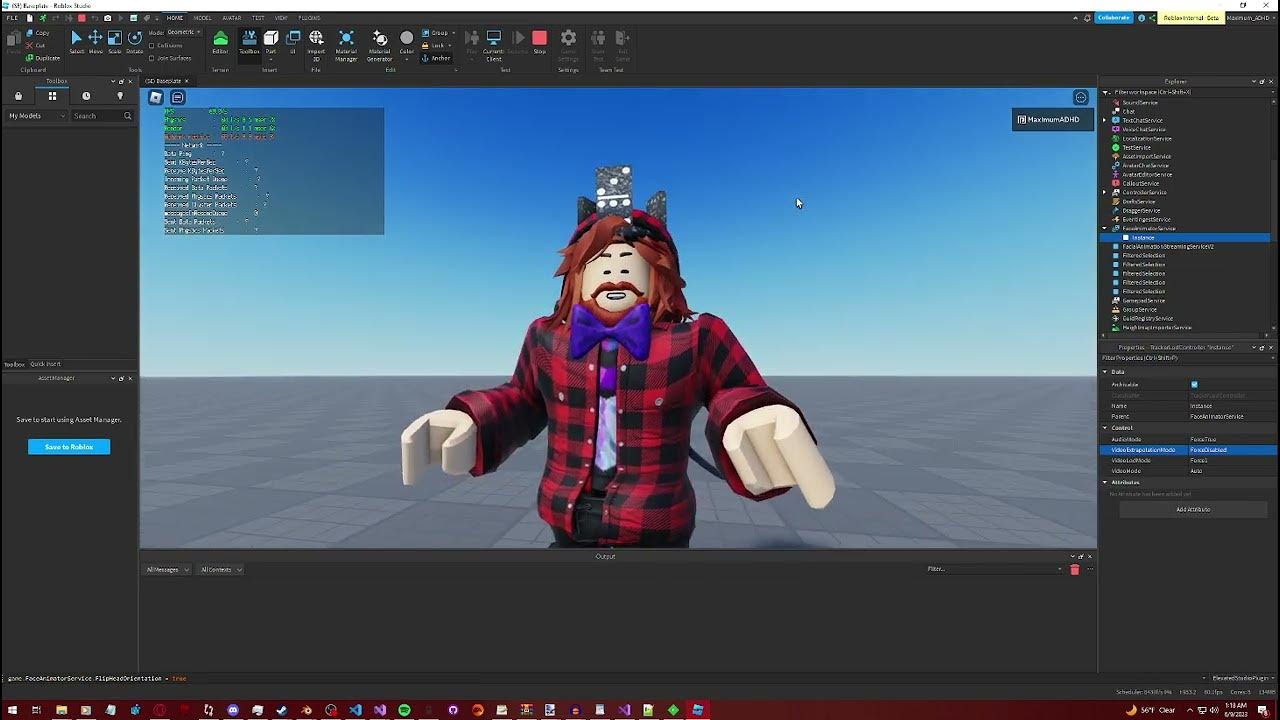
Task: Open Toolbox Marketplace lock tab
Action: [x=18, y=96]
